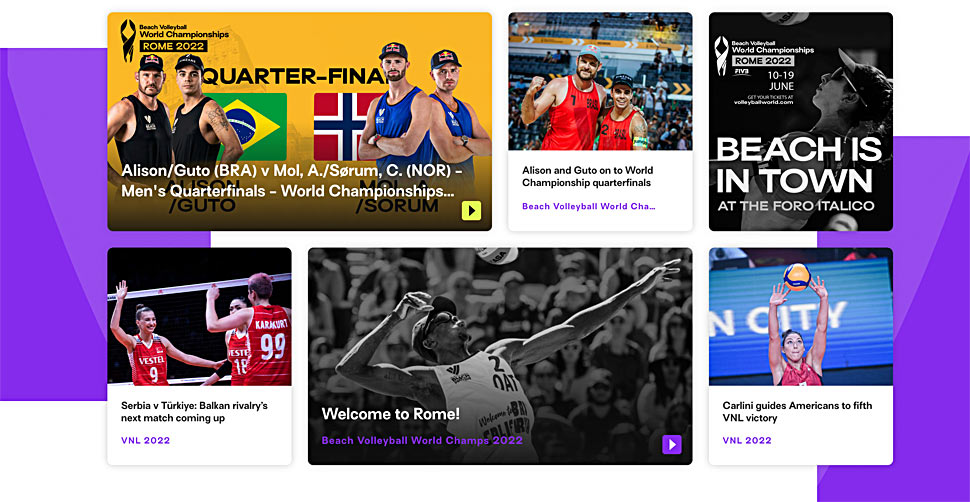This screenshot has width=970, height=502.
Task: Open the Carlini setting-the-ball photo
Action: 800,316
